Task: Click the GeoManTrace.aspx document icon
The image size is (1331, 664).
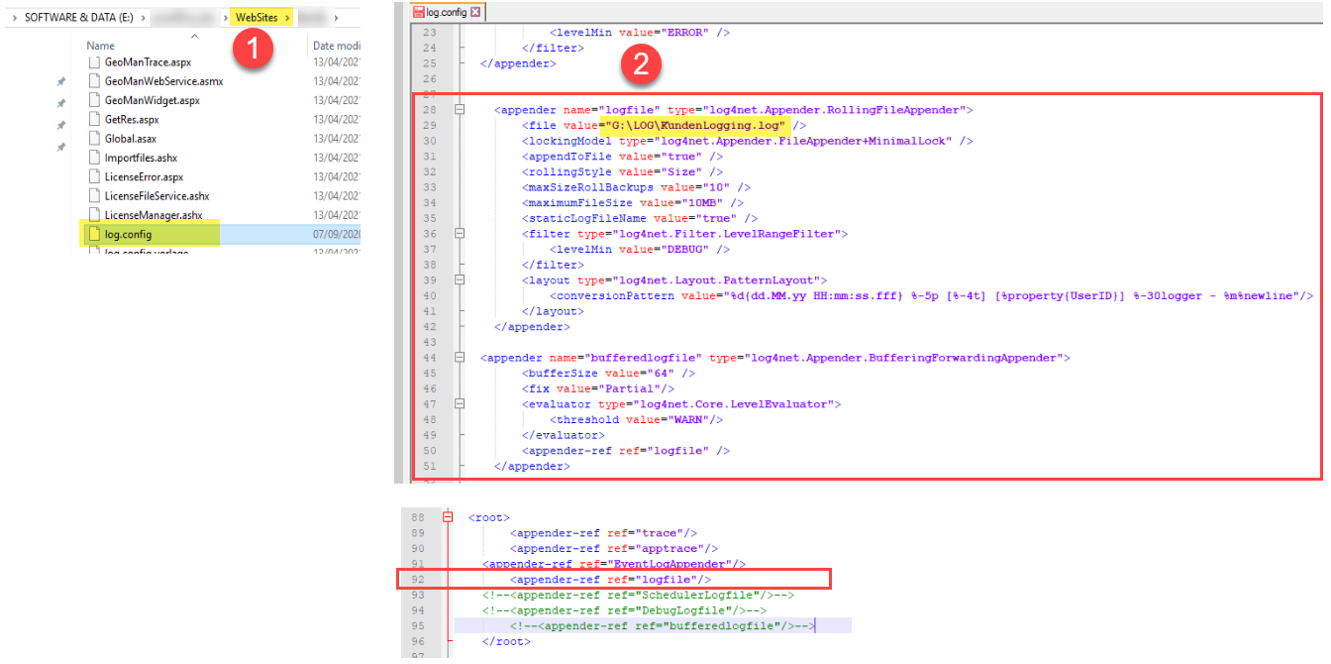Action: pyautogui.click(x=93, y=62)
